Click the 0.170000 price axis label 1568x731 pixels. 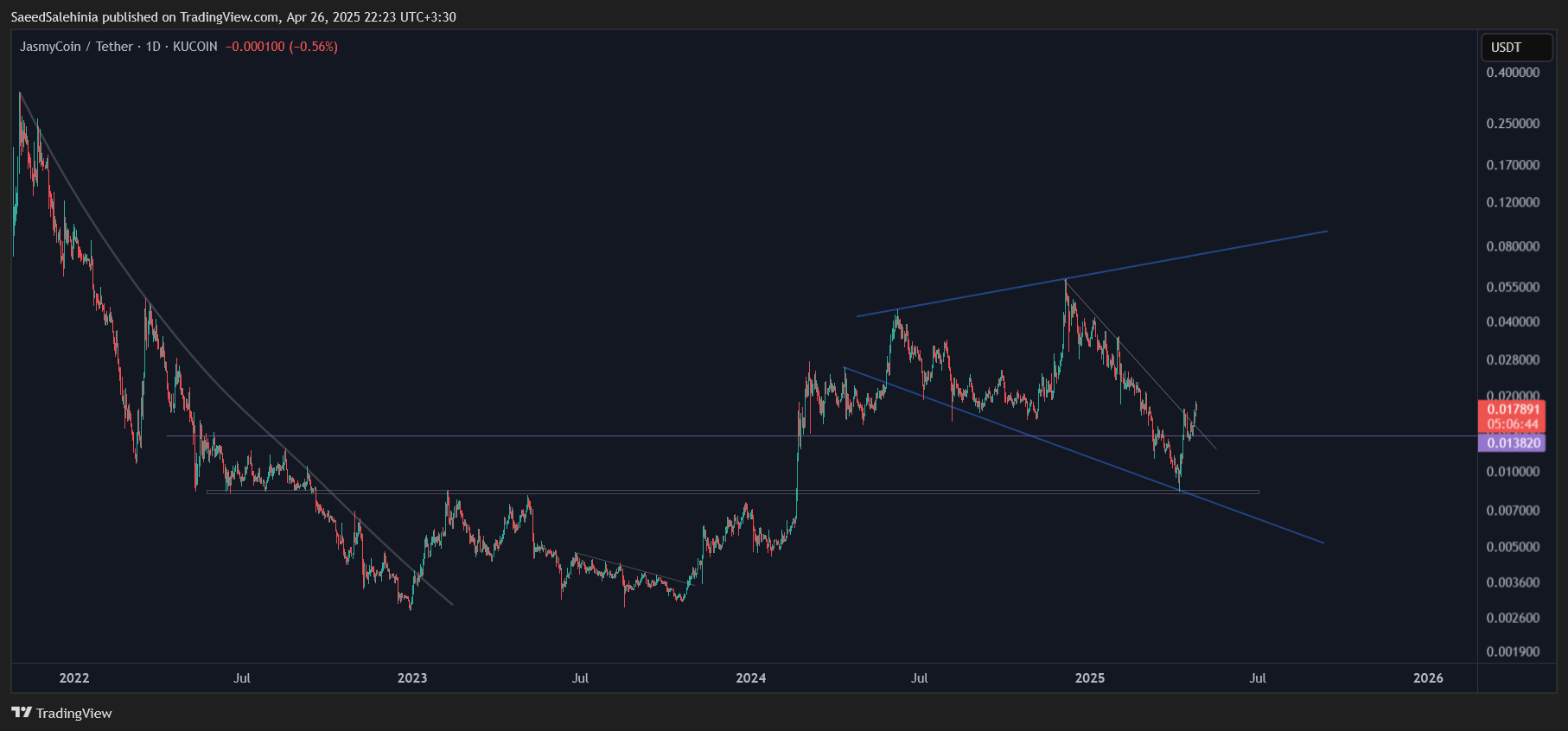click(1513, 165)
